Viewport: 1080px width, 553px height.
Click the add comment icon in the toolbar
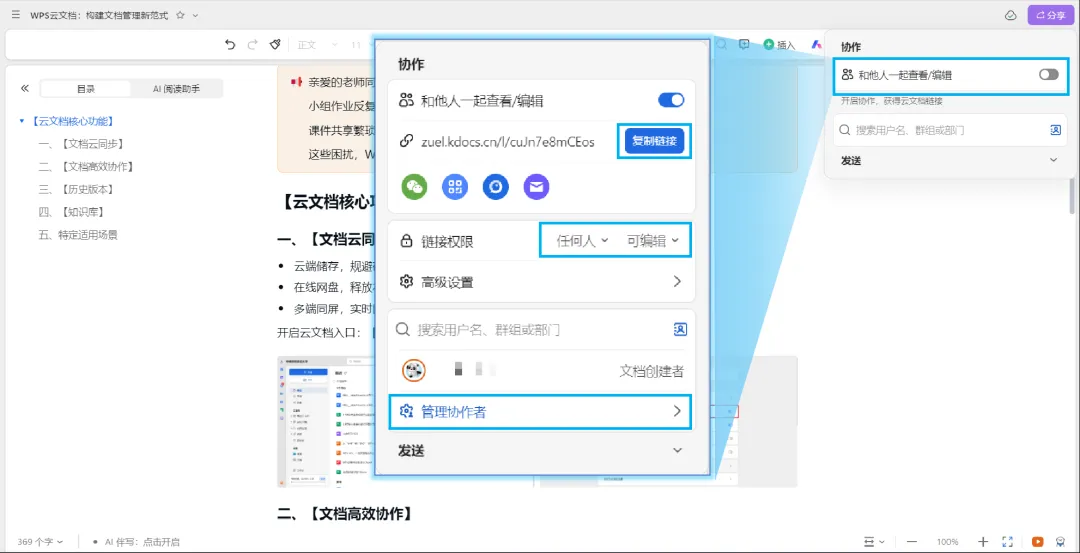pyautogui.click(x=744, y=45)
